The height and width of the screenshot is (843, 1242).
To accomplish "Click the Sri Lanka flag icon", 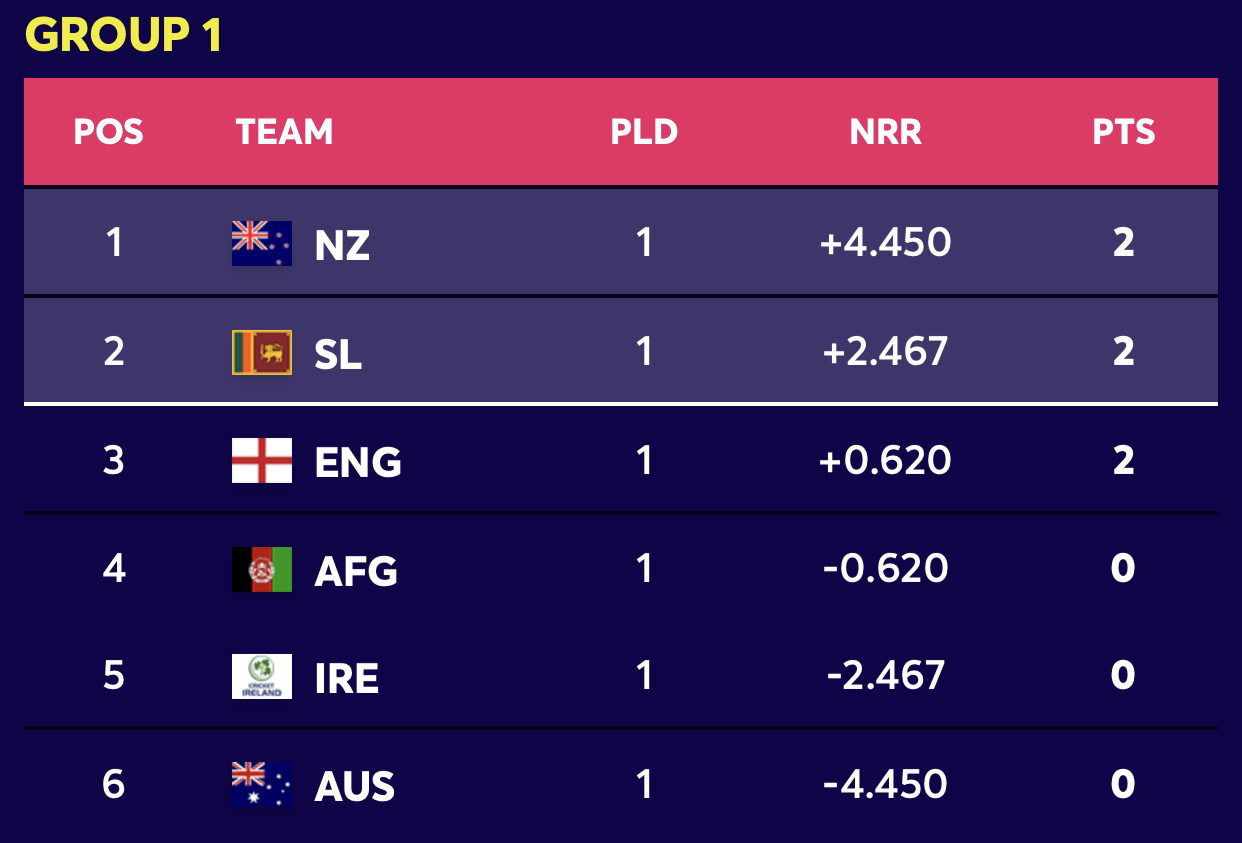I will click(x=262, y=352).
